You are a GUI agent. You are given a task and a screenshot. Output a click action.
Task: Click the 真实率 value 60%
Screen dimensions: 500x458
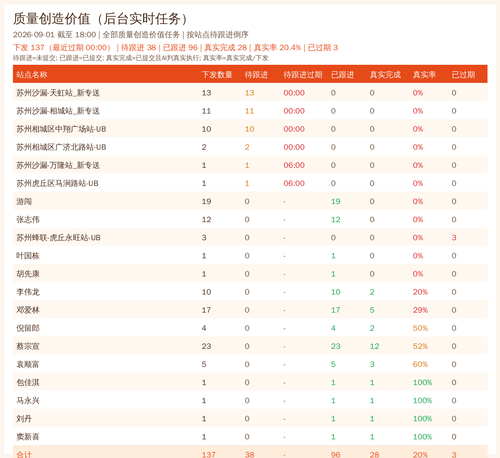(x=420, y=364)
